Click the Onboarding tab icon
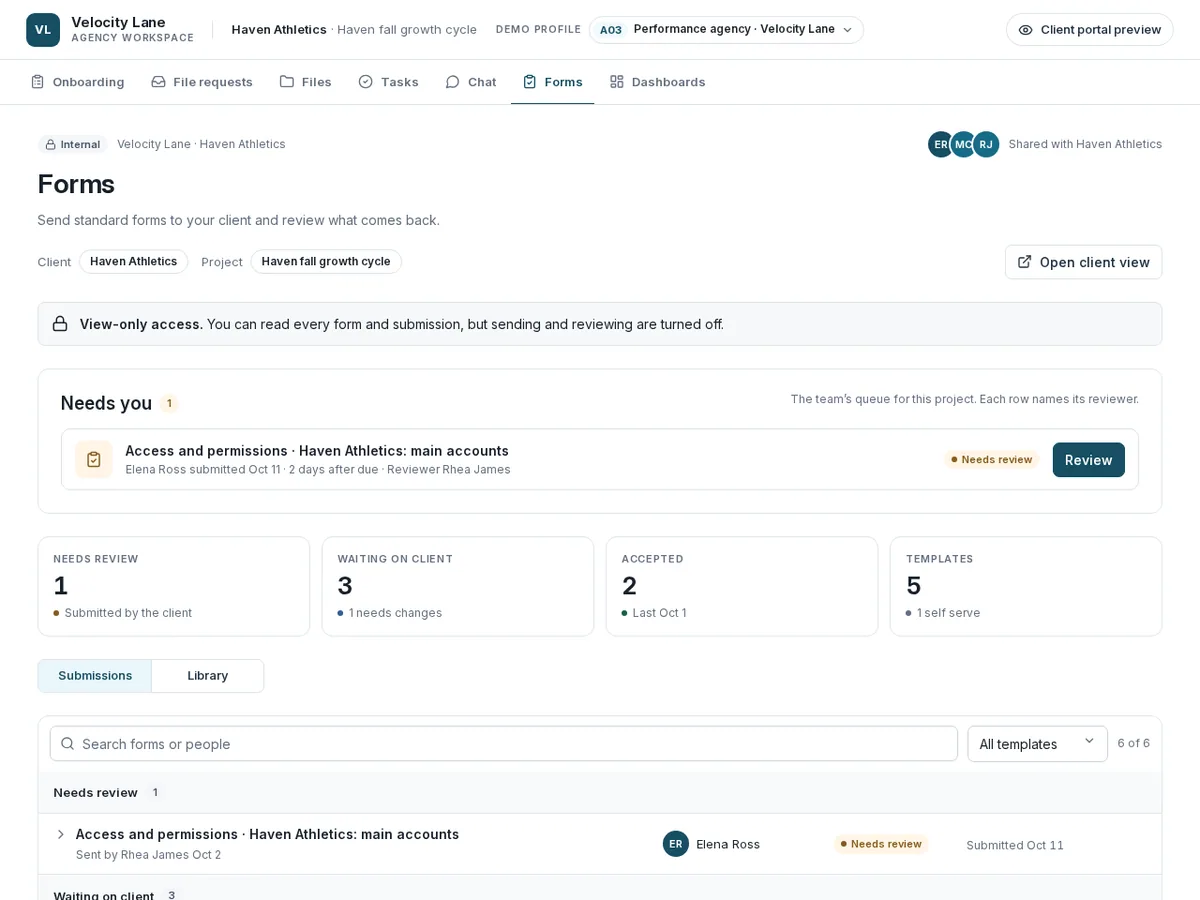The image size is (1200, 900). tap(37, 82)
